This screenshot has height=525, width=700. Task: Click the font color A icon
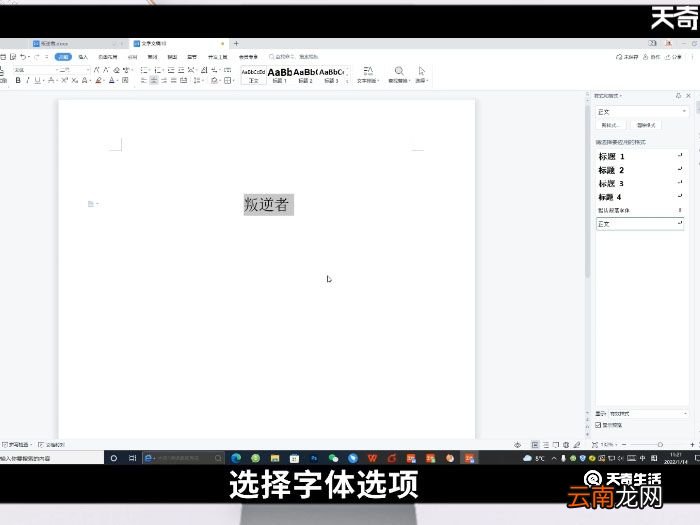tap(112, 80)
